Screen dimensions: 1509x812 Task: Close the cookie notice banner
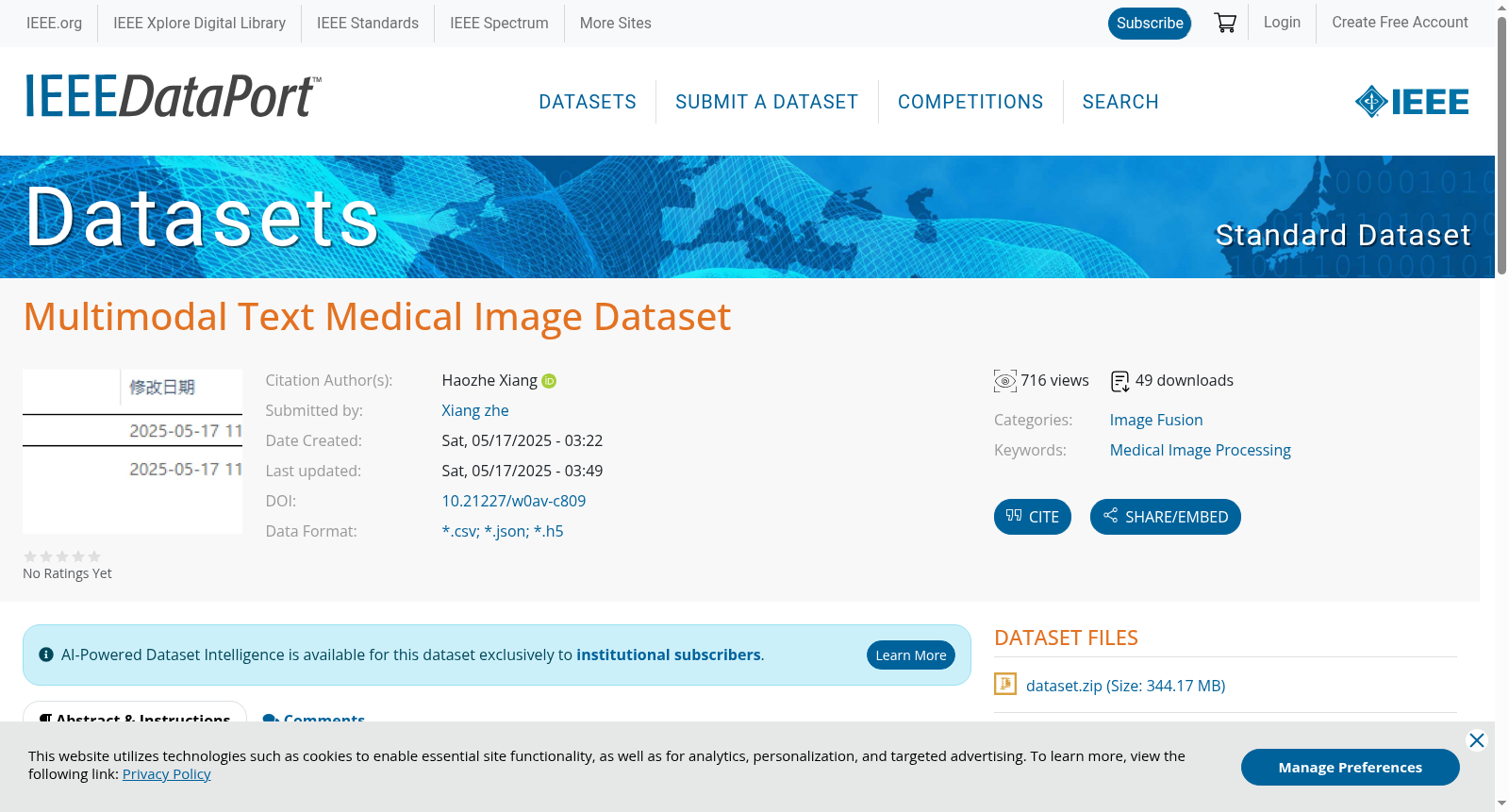pyautogui.click(x=1477, y=740)
